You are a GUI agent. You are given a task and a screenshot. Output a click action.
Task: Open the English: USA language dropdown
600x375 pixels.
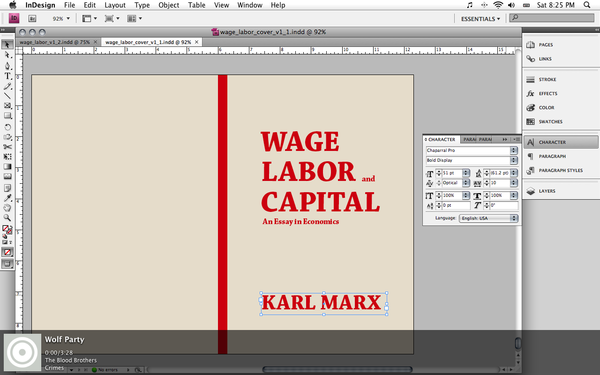489,218
